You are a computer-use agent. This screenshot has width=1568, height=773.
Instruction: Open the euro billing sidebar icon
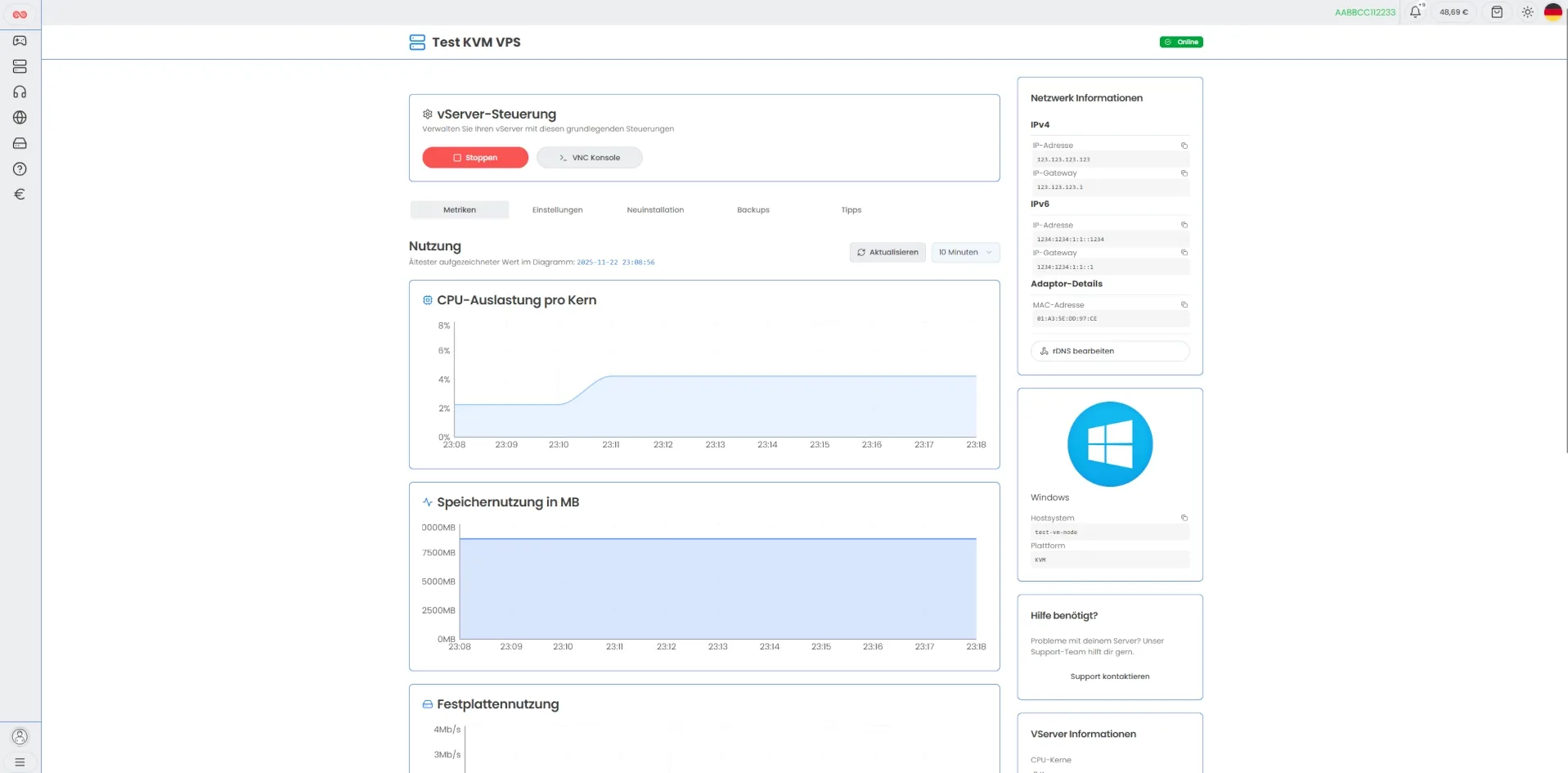pyautogui.click(x=20, y=194)
